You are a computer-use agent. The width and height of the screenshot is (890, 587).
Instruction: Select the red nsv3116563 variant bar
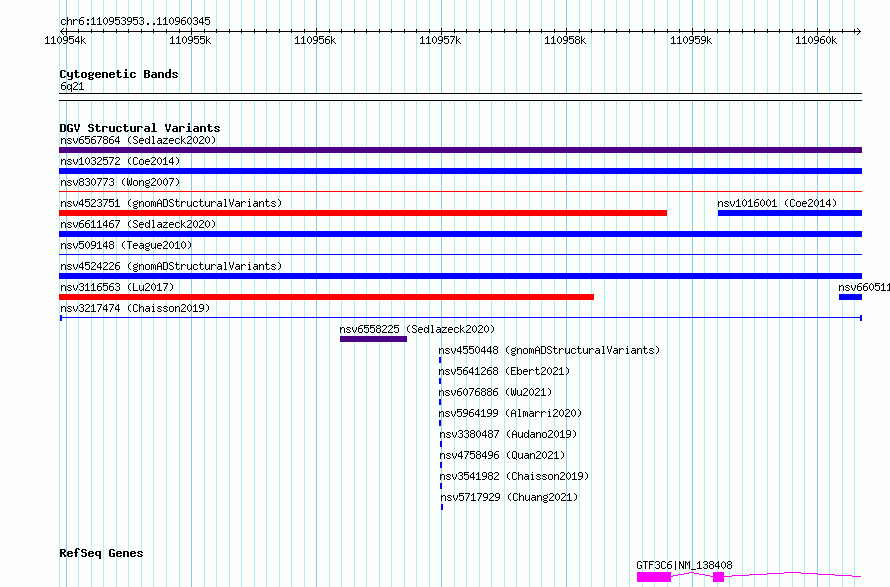coord(326,297)
